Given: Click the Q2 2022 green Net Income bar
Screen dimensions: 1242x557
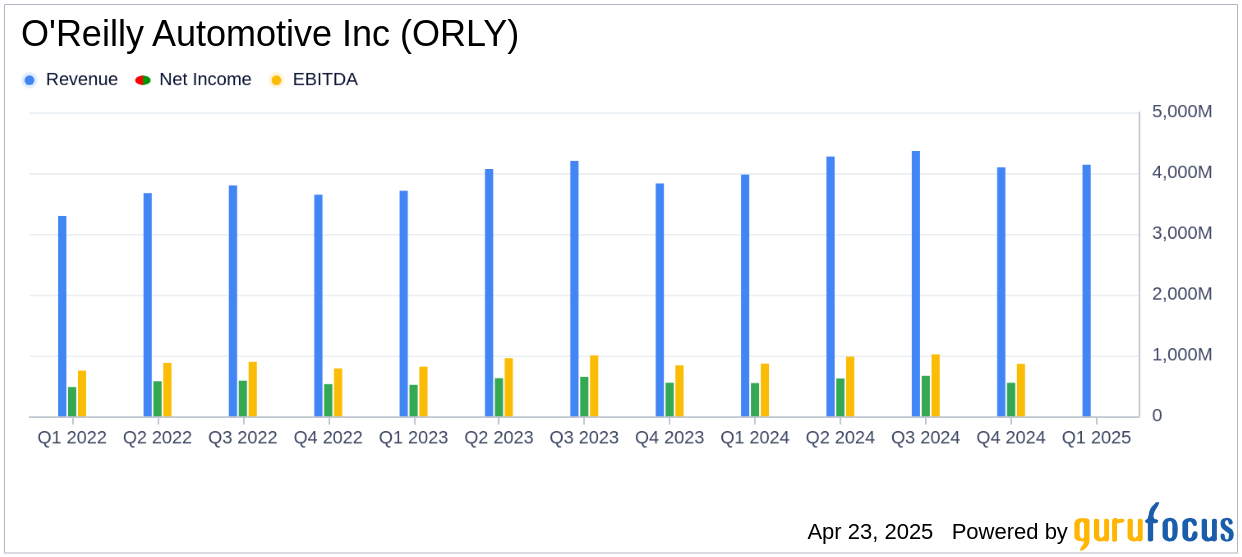Looking at the screenshot, I should 157,398.
